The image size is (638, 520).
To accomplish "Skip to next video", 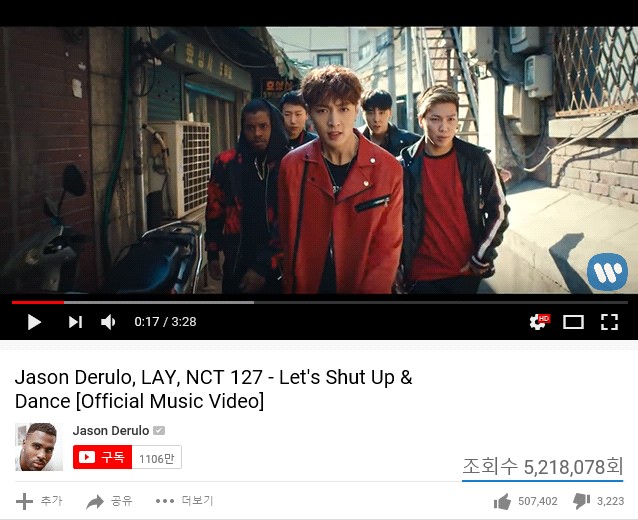I will coord(75,322).
